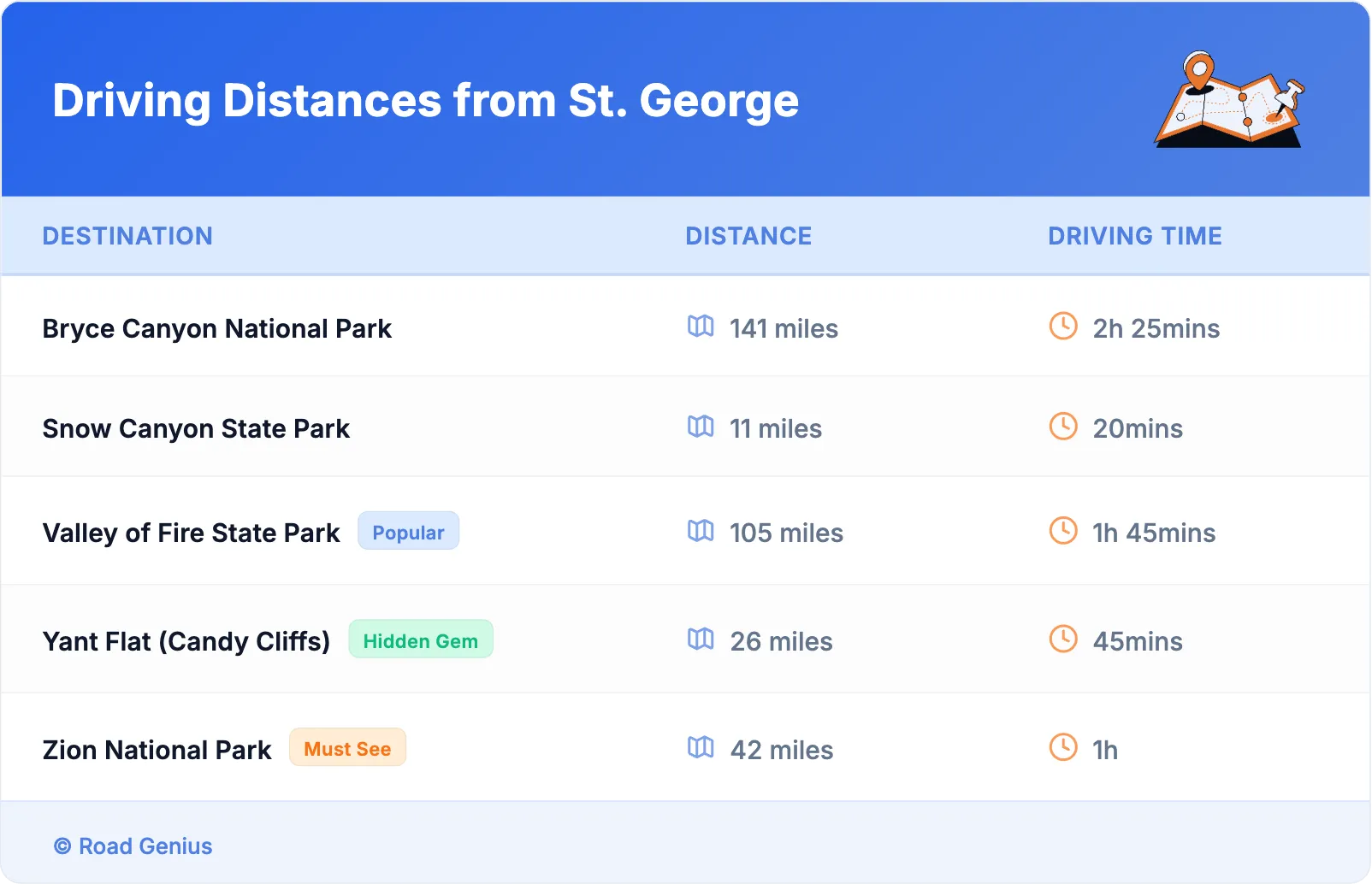This screenshot has width=1372, height=884.
Task: Click the clock icon beside 2h 25mins
Action: click(x=1063, y=326)
